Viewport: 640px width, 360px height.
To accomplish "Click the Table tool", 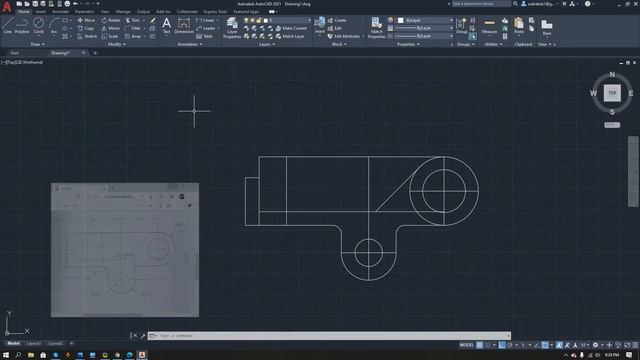I will (x=204, y=36).
